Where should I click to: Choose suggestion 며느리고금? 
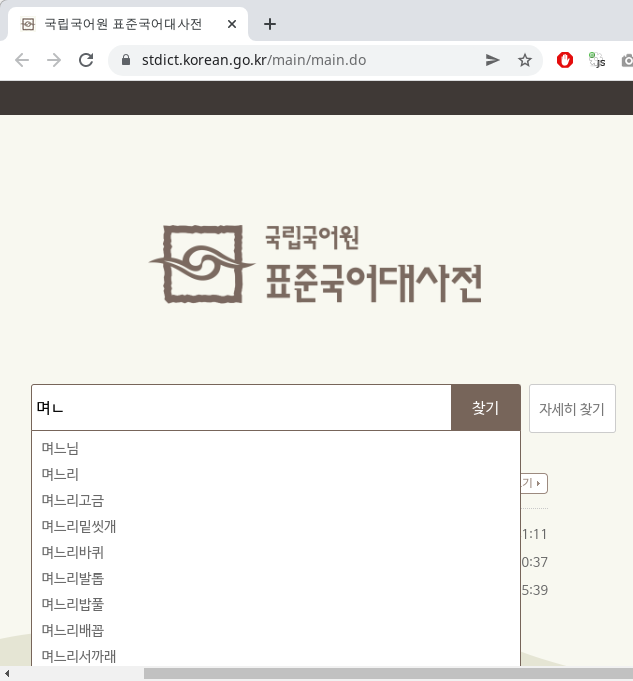(276, 500)
